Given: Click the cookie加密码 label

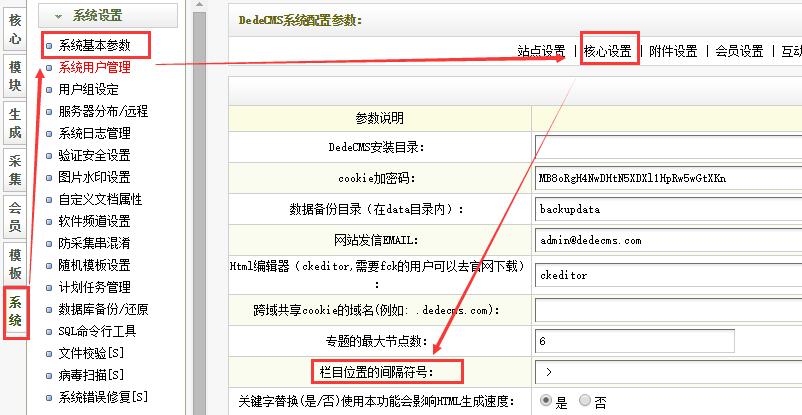Looking at the screenshot, I should (x=376, y=178).
